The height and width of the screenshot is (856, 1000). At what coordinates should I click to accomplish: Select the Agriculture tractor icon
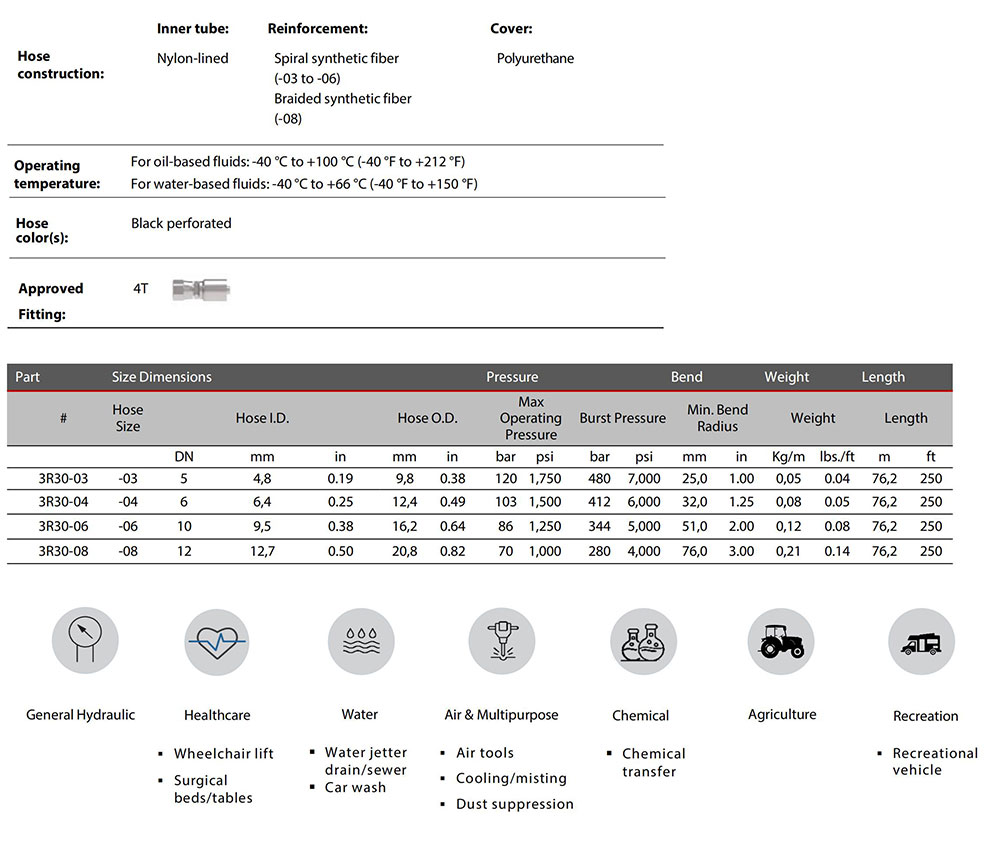(x=781, y=641)
